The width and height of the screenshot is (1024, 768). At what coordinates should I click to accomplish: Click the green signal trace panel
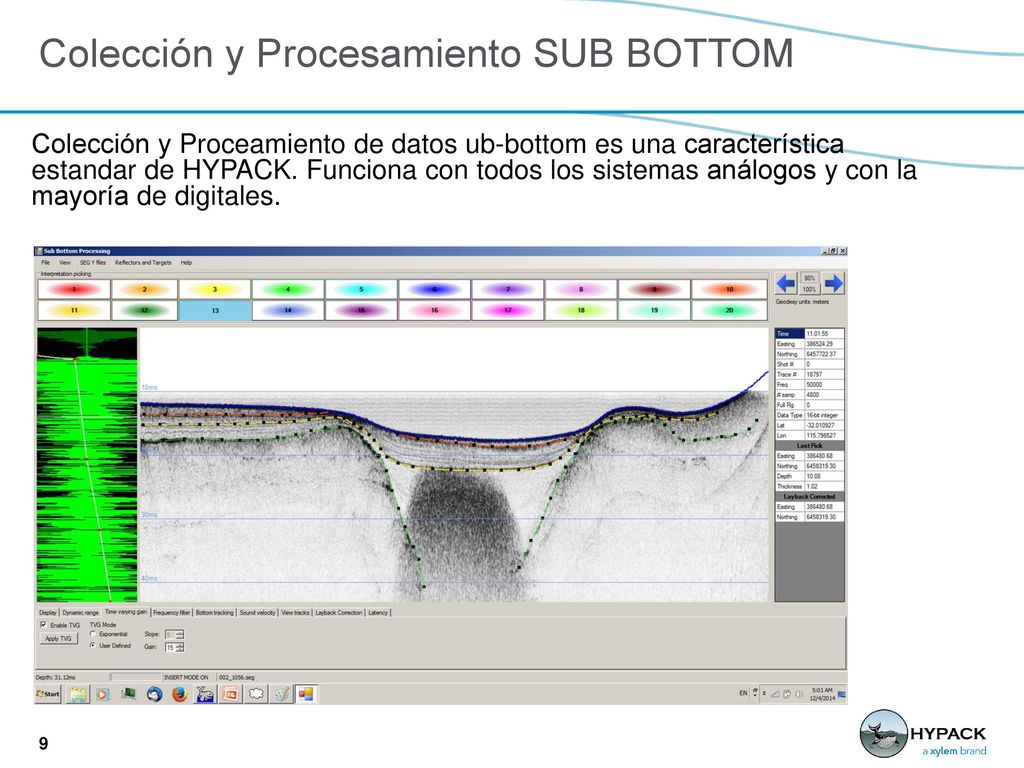click(87, 464)
